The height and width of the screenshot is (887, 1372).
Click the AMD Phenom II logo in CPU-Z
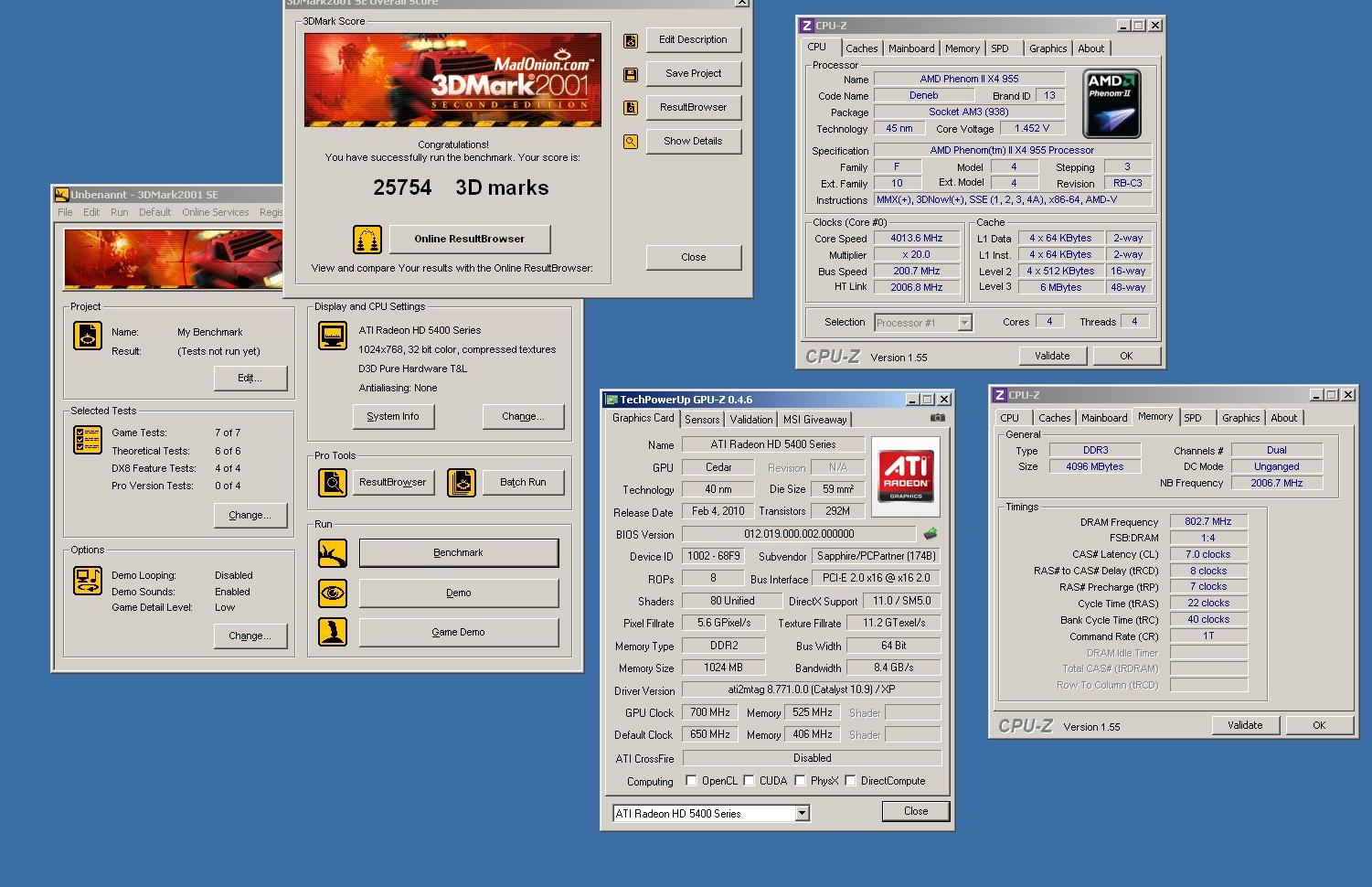[1111, 103]
